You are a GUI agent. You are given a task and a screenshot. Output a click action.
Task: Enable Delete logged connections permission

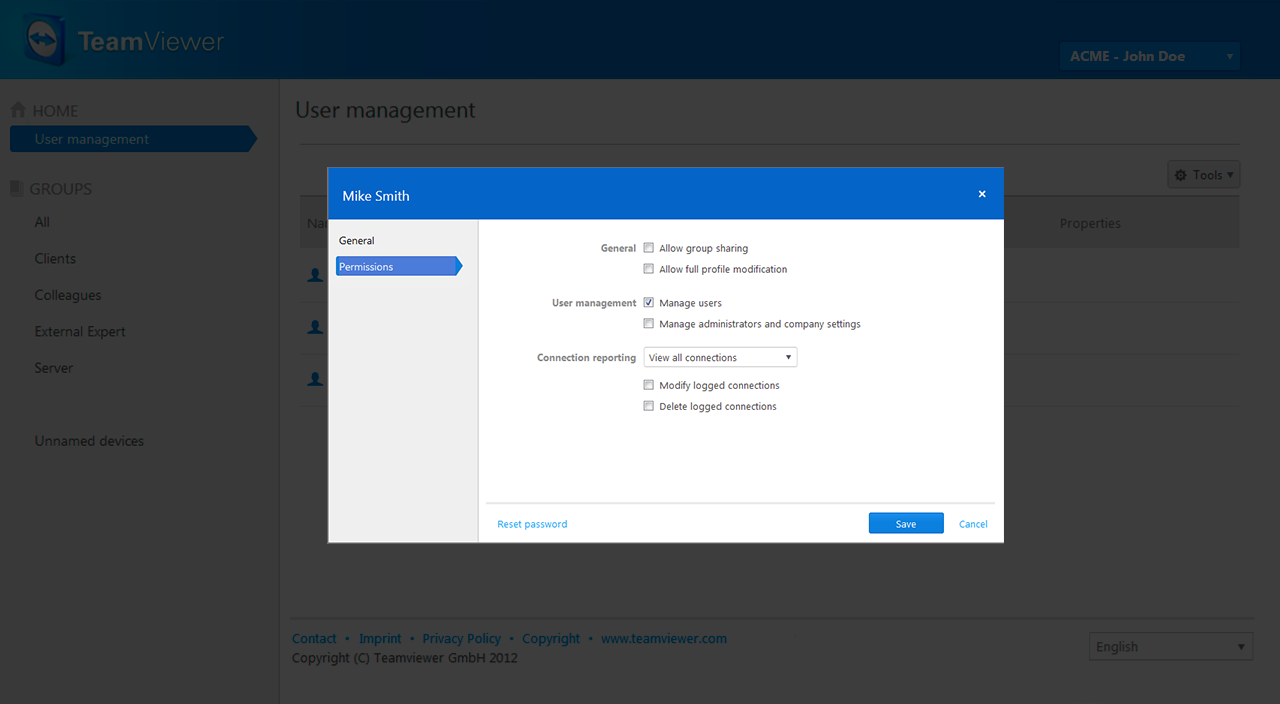[648, 405]
